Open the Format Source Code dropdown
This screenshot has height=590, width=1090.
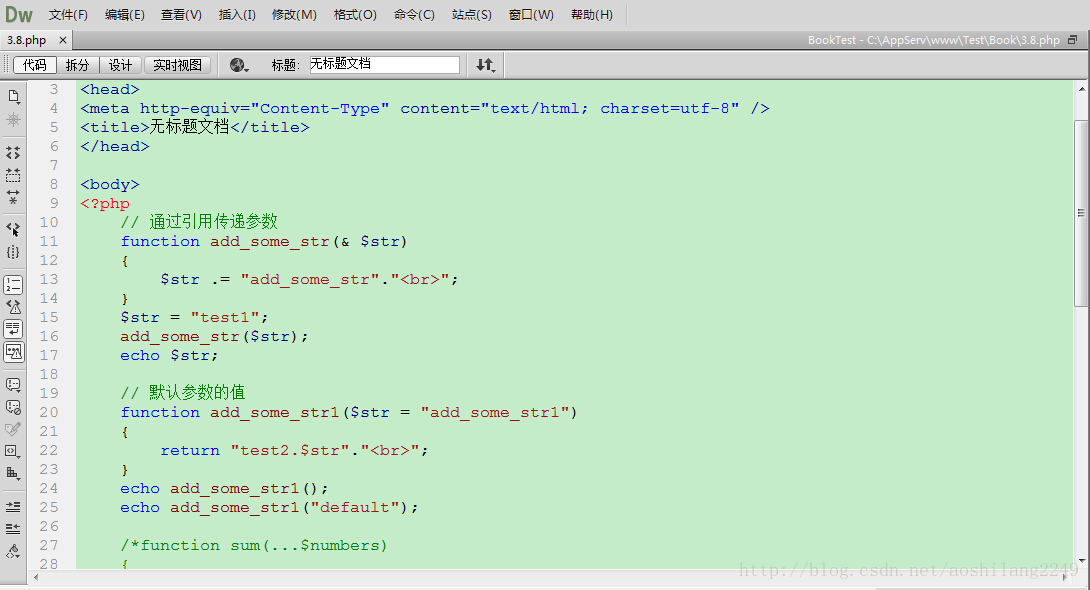13,552
